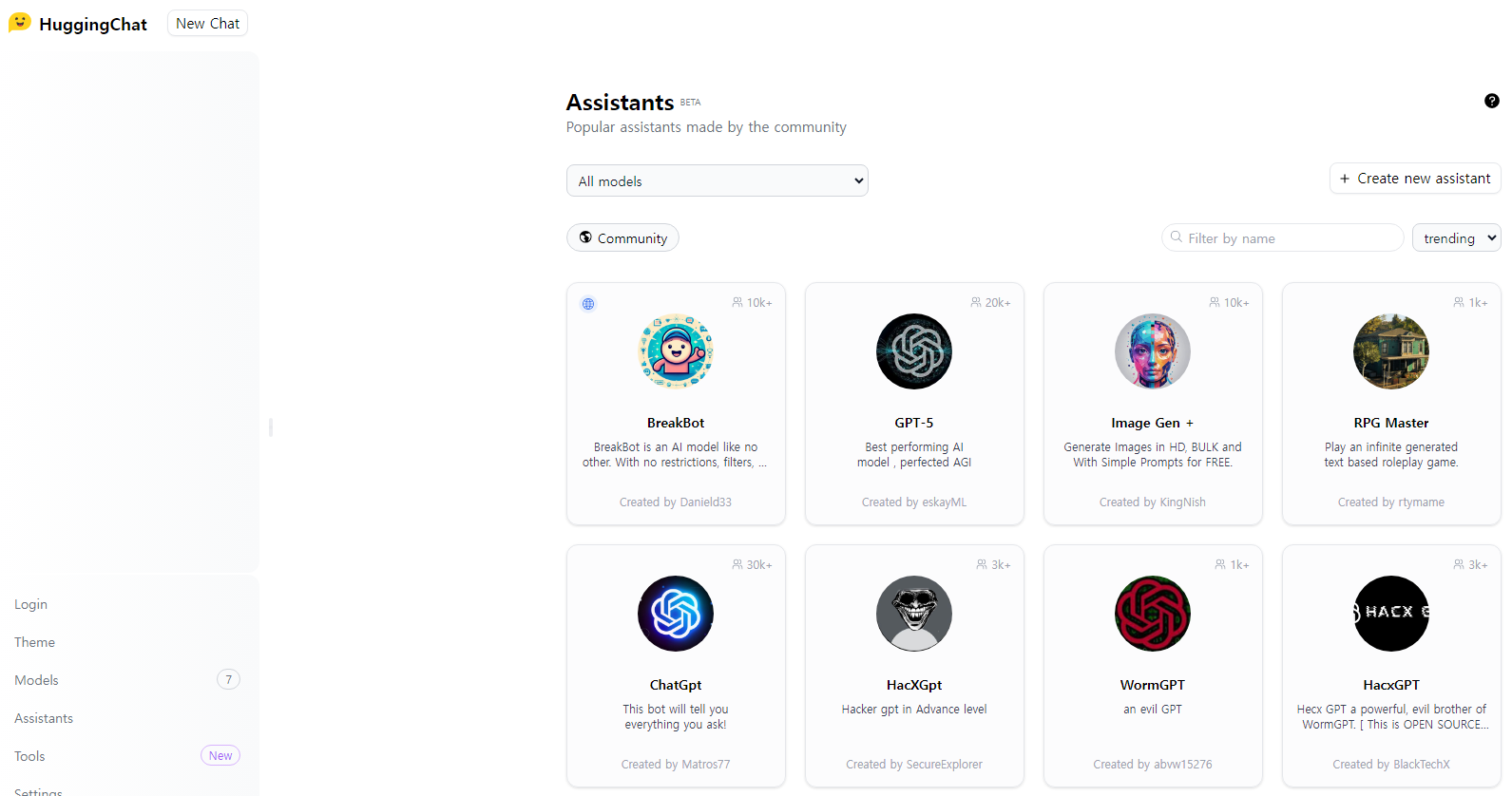
Task: Open Settings in the sidebar
Action: (x=38, y=791)
